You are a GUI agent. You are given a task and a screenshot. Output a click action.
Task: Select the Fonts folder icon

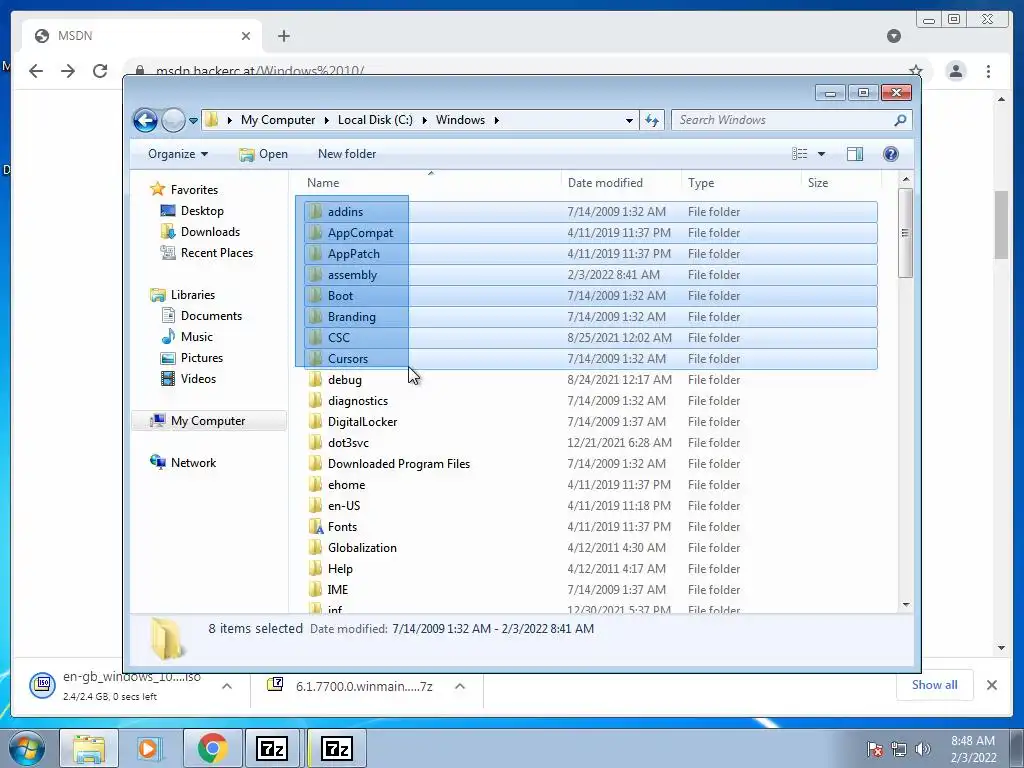point(315,526)
